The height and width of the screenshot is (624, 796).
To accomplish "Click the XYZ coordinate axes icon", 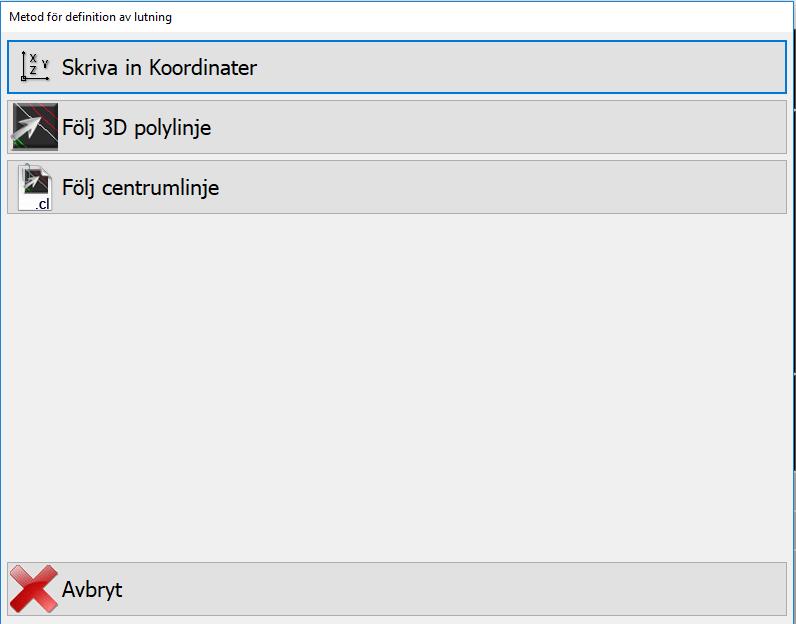I will 35,67.
